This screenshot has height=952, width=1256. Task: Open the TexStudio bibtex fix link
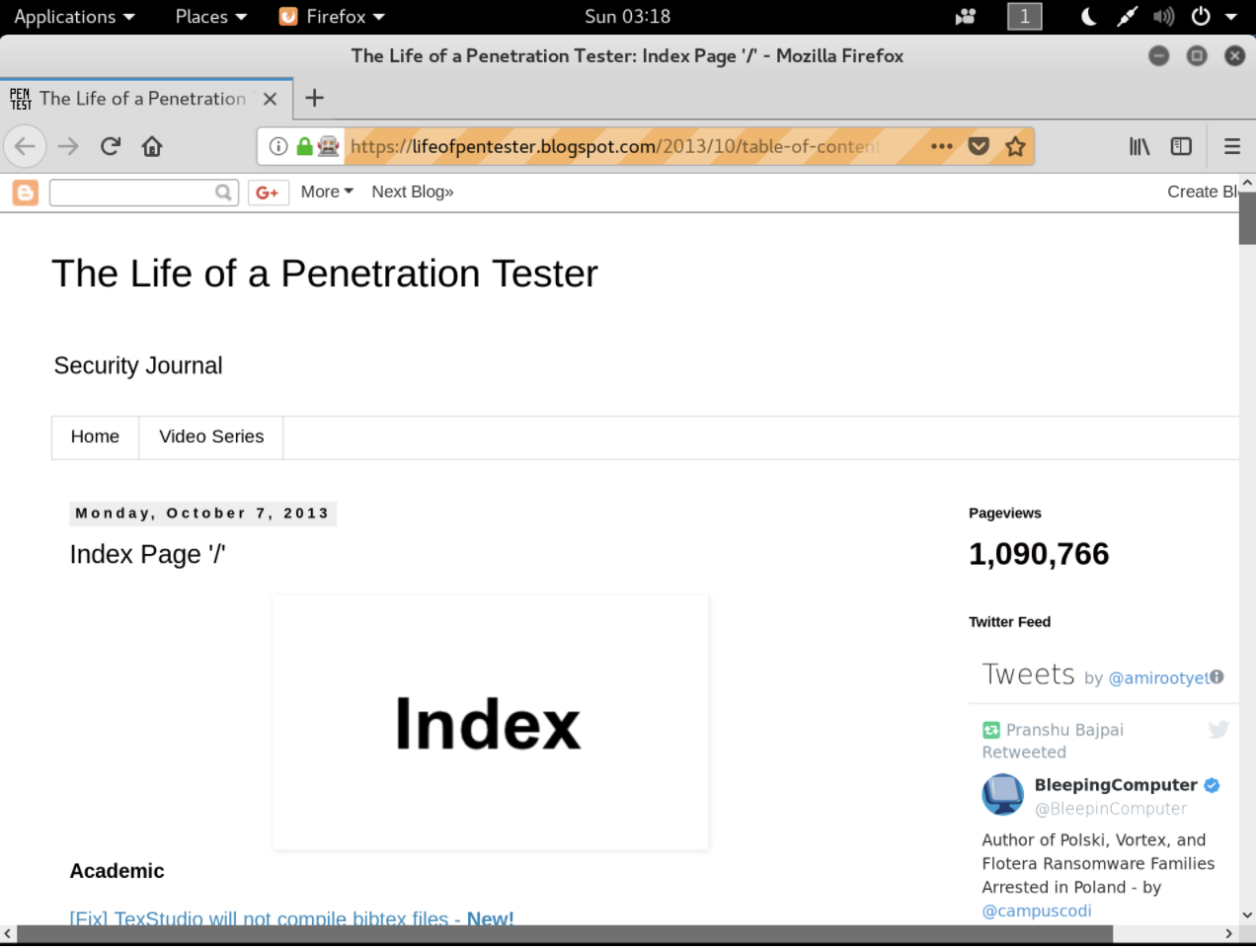[291, 918]
